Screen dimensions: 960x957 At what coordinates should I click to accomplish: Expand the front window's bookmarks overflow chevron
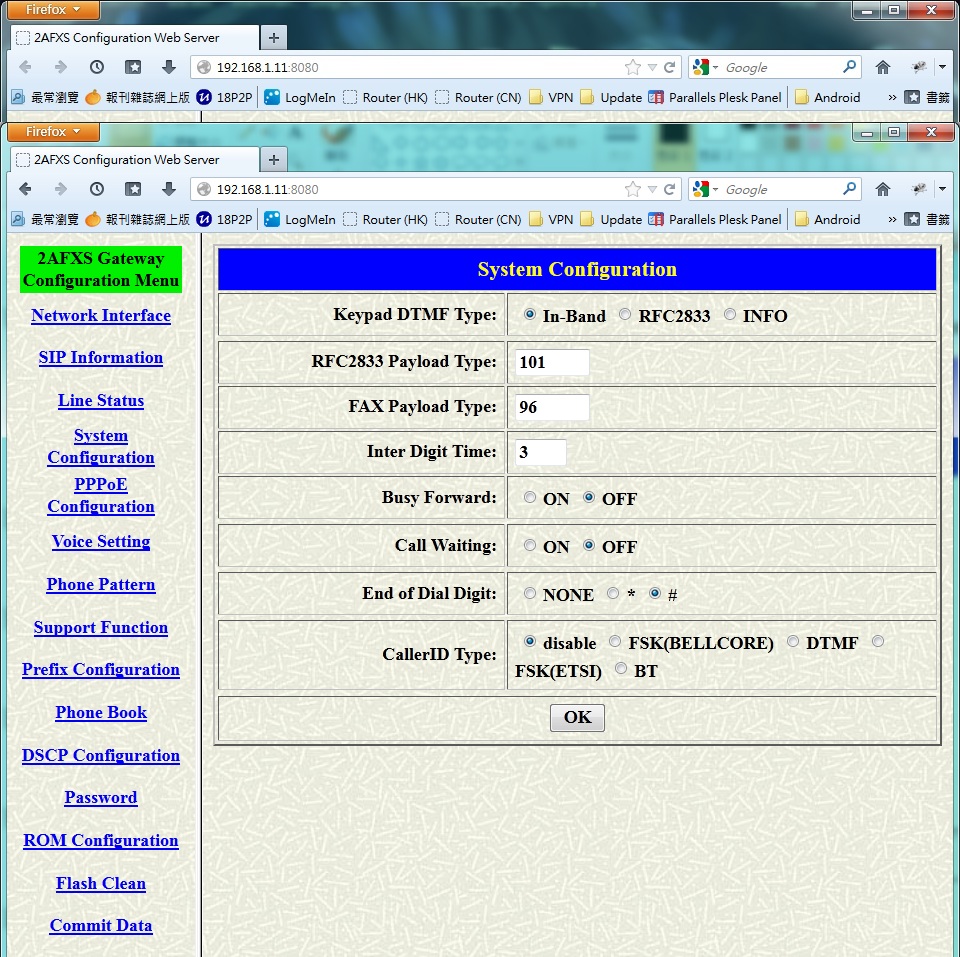coord(892,219)
